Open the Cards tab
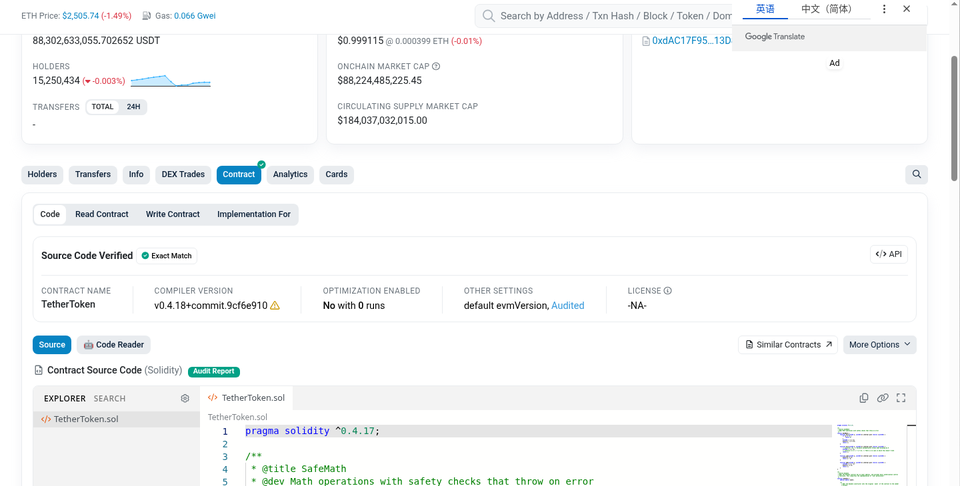 pyautogui.click(x=337, y=174)
